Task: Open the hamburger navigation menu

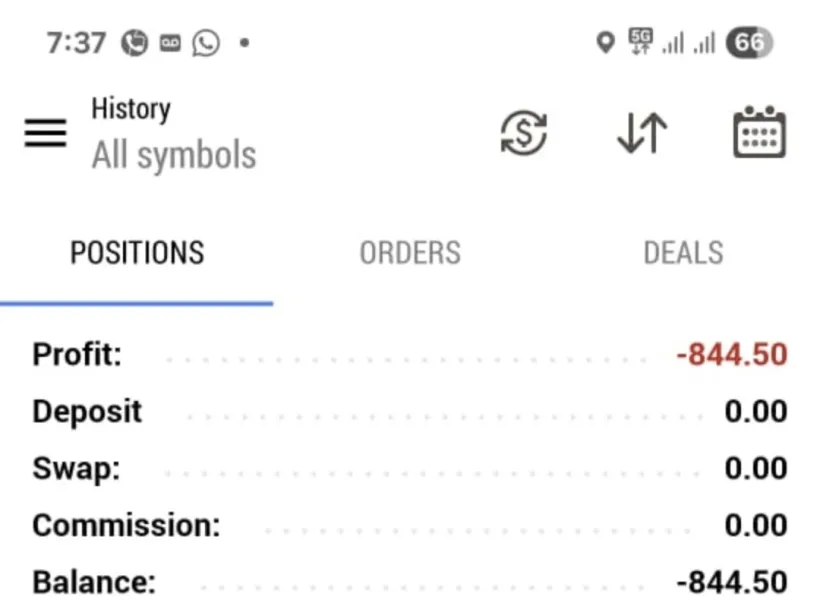Action: tap(45, 133)
